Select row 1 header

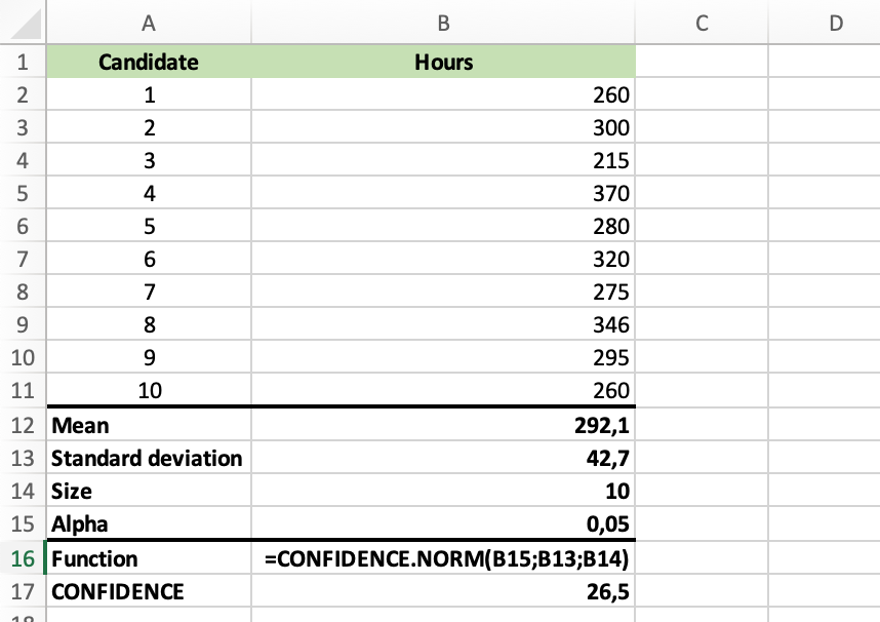[x=22, y=62]
